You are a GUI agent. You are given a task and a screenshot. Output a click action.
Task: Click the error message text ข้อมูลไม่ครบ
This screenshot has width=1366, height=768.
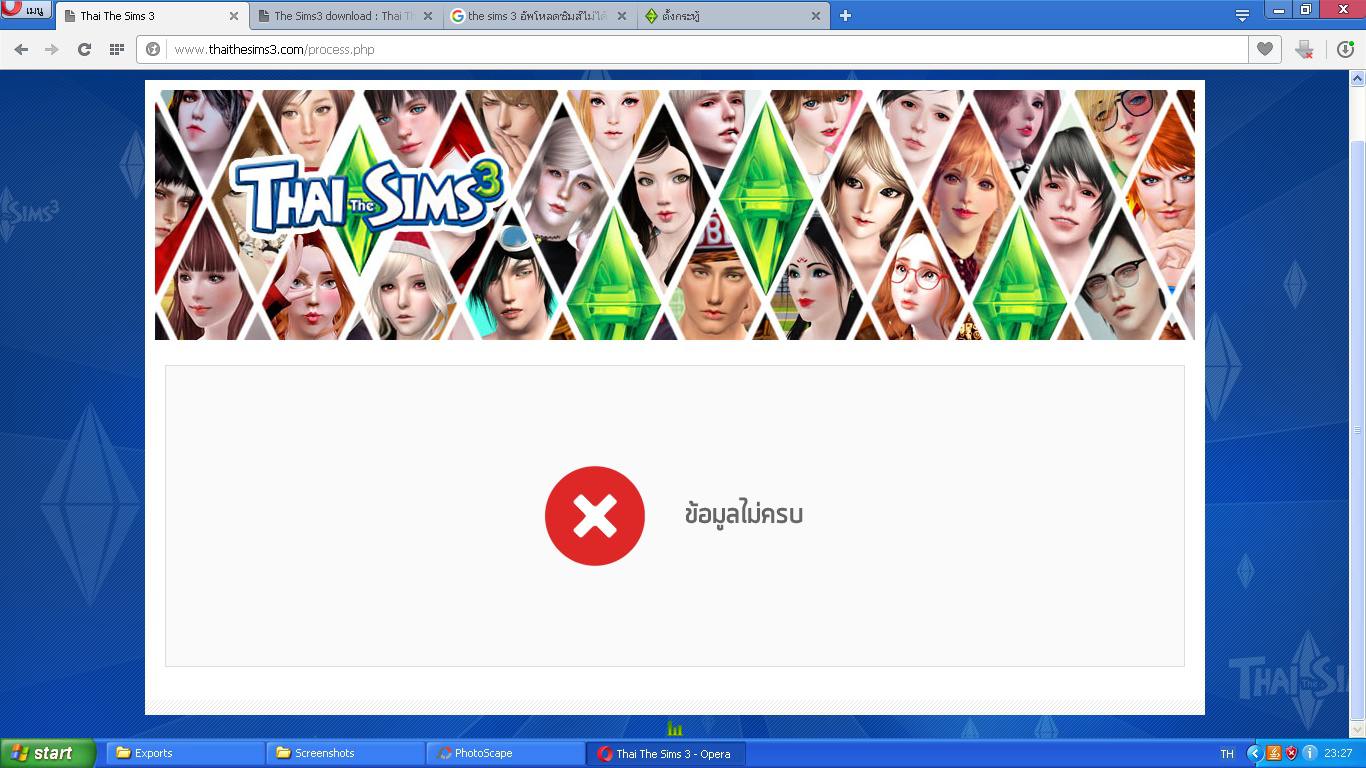pos(744,515)
